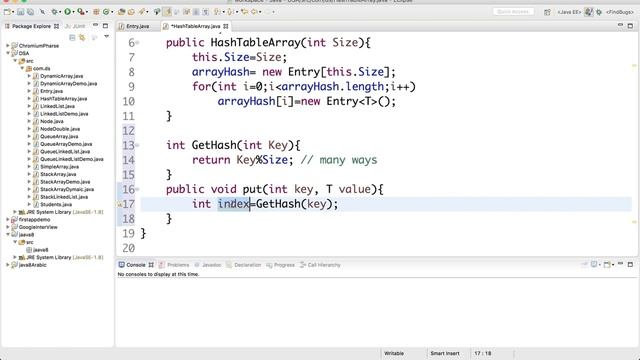This screenshot has width=640, height=360.
Task: Click the New Java Package toolbar icon
Action: (x=96, y=12)
